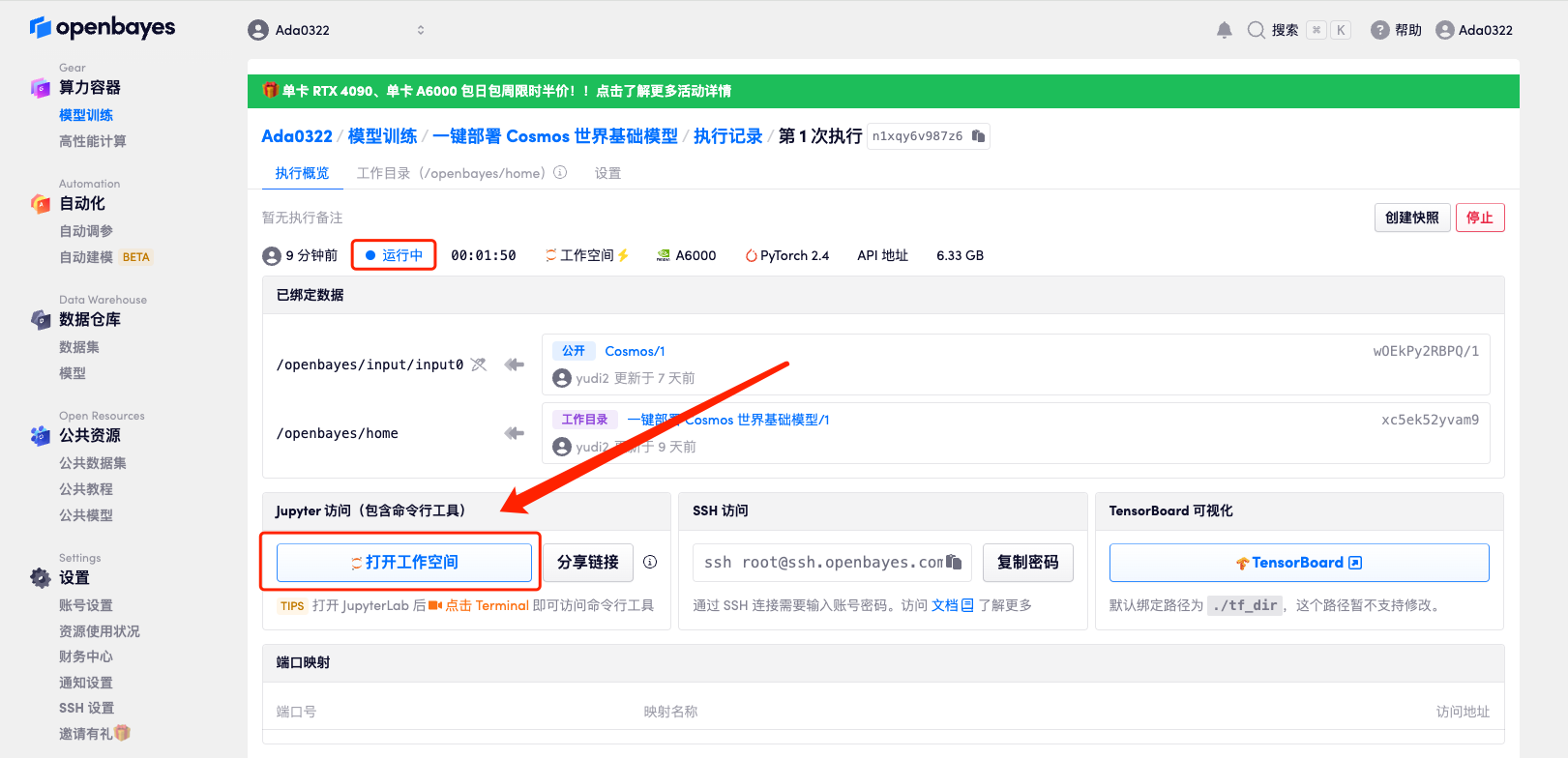Click the 打开工作空间 button
The width and height of the screenshot is (1568, 758).
pyautogui.click(x=404, y=562)
